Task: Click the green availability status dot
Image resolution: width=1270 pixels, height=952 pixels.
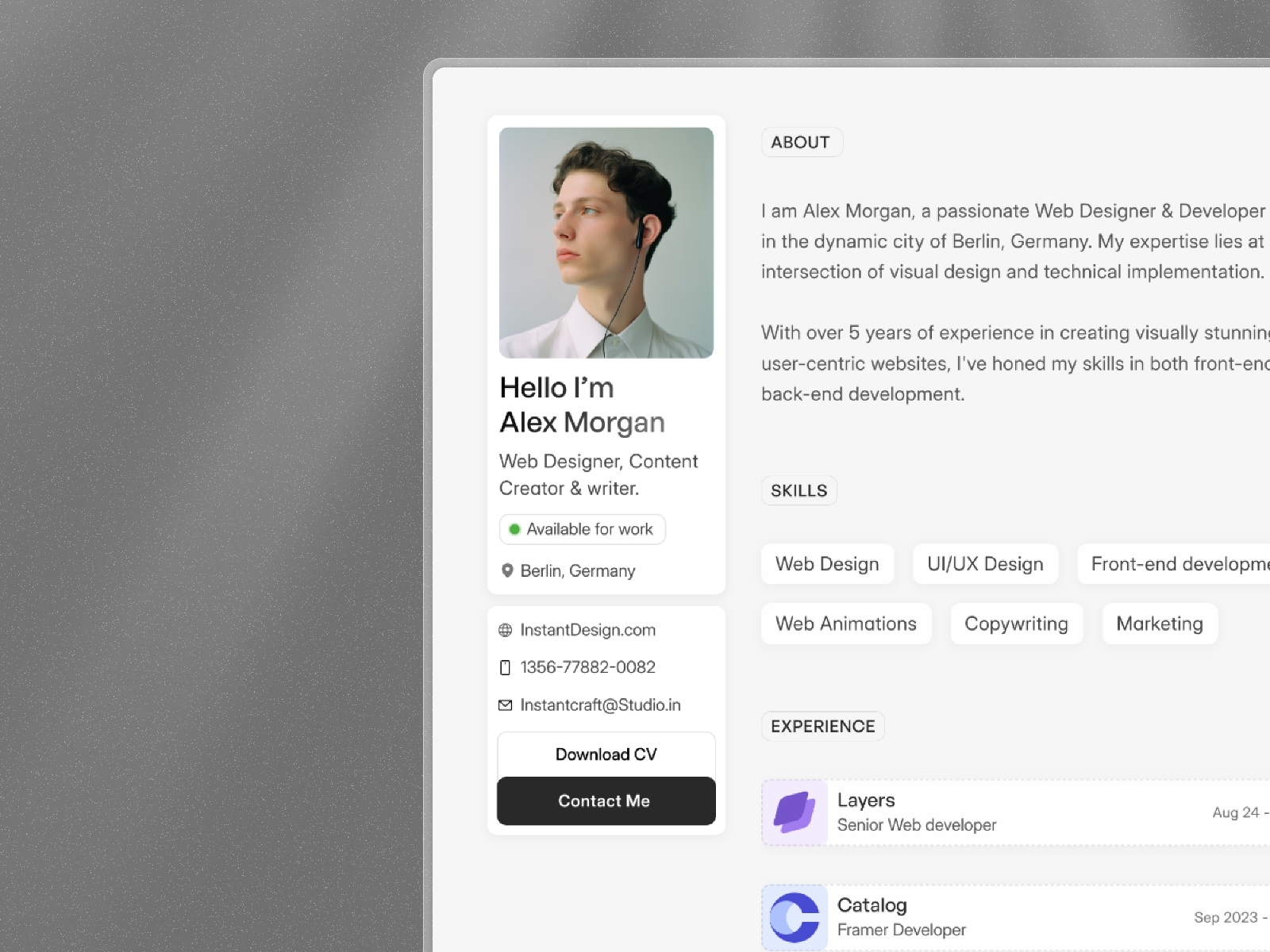Action: (514, 529)
